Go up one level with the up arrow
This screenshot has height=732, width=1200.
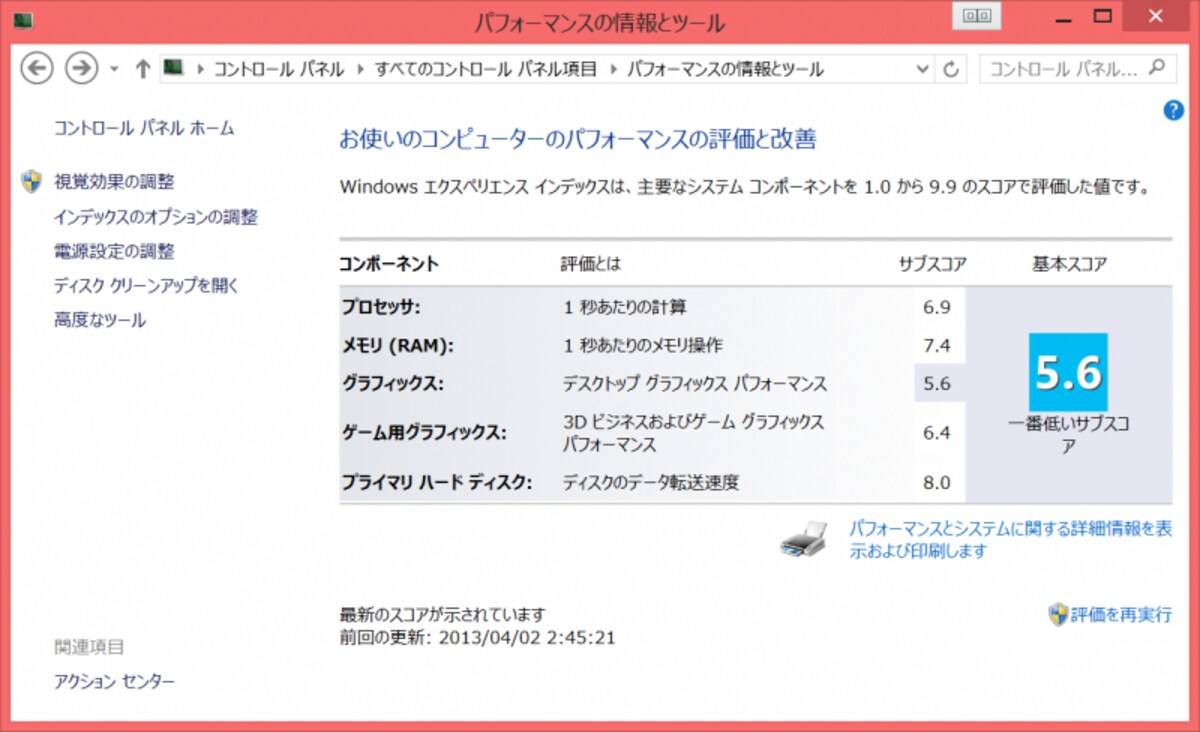pyautogui.click(x=143, y=69)
